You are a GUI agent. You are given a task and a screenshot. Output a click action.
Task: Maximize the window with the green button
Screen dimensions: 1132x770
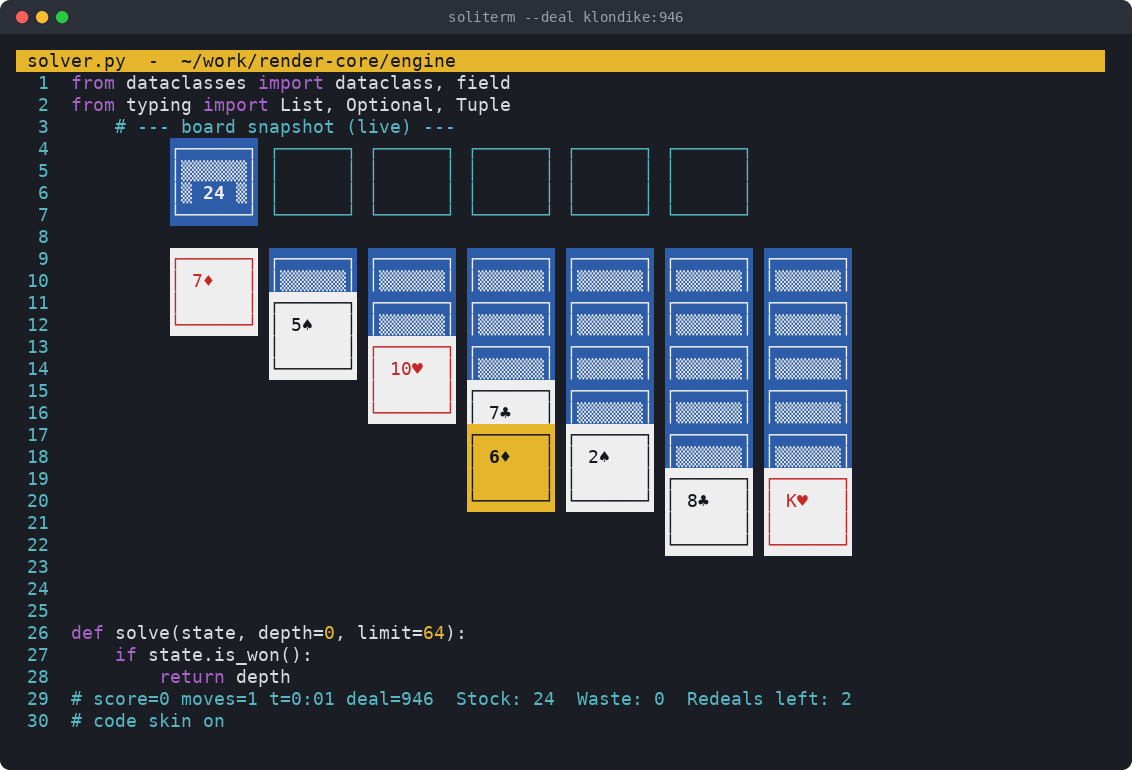[x=62, y=17]
